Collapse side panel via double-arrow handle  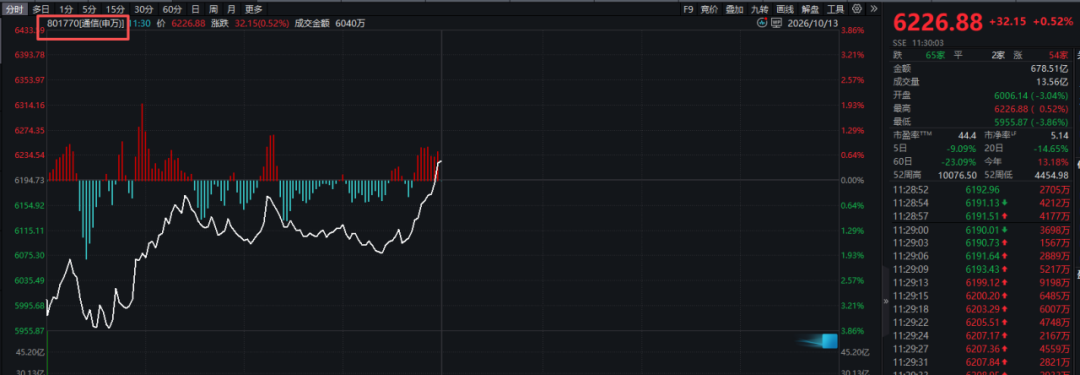pos(885,301)
